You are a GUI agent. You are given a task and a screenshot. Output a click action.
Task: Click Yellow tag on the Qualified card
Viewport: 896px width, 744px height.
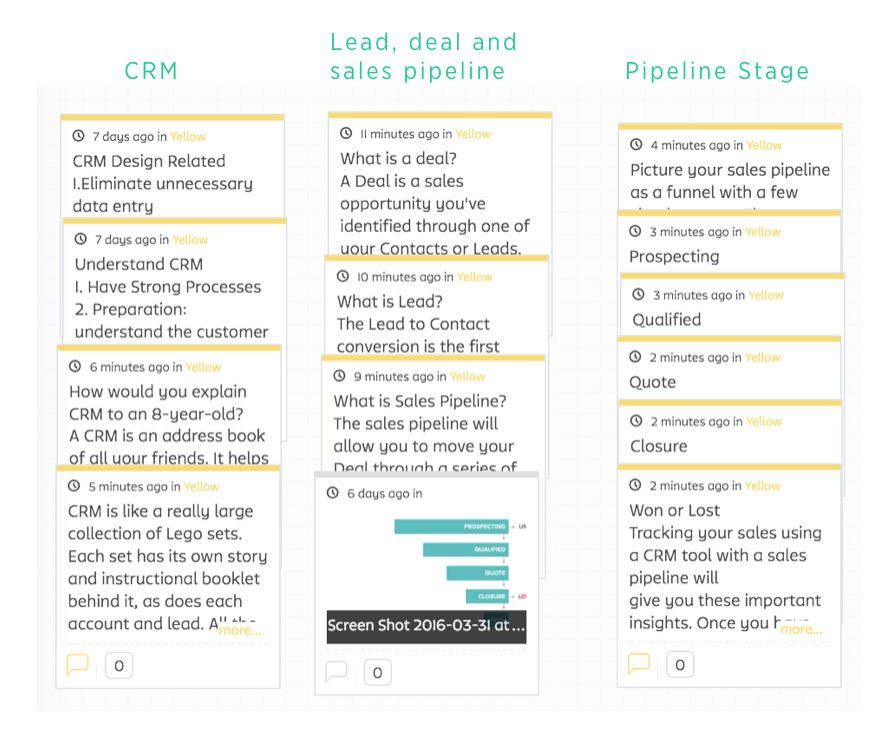tap(766, 295)
